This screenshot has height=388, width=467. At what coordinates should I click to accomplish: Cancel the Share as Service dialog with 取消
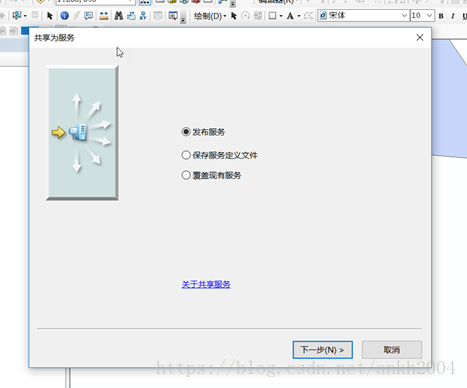pyautogui.click(x=392, y=350)
